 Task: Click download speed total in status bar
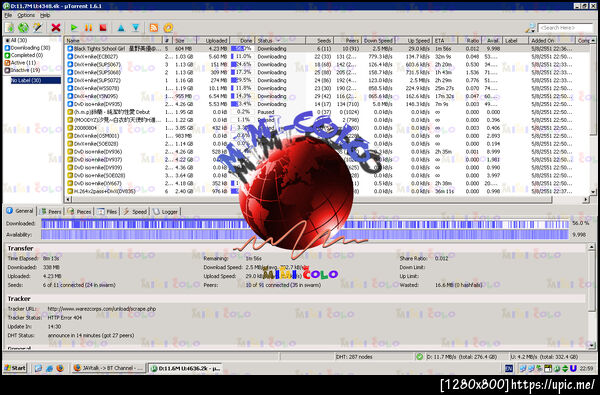coord(462,357)
